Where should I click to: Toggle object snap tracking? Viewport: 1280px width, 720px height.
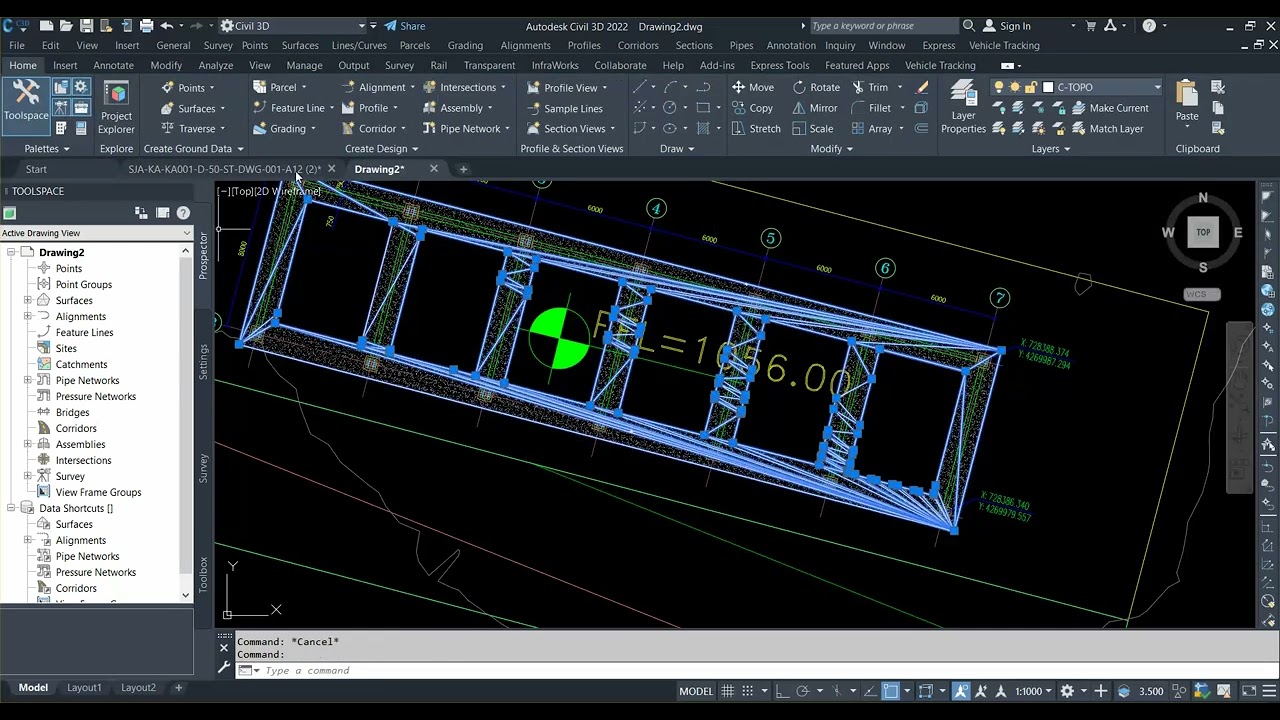click(x=870, y=691)
